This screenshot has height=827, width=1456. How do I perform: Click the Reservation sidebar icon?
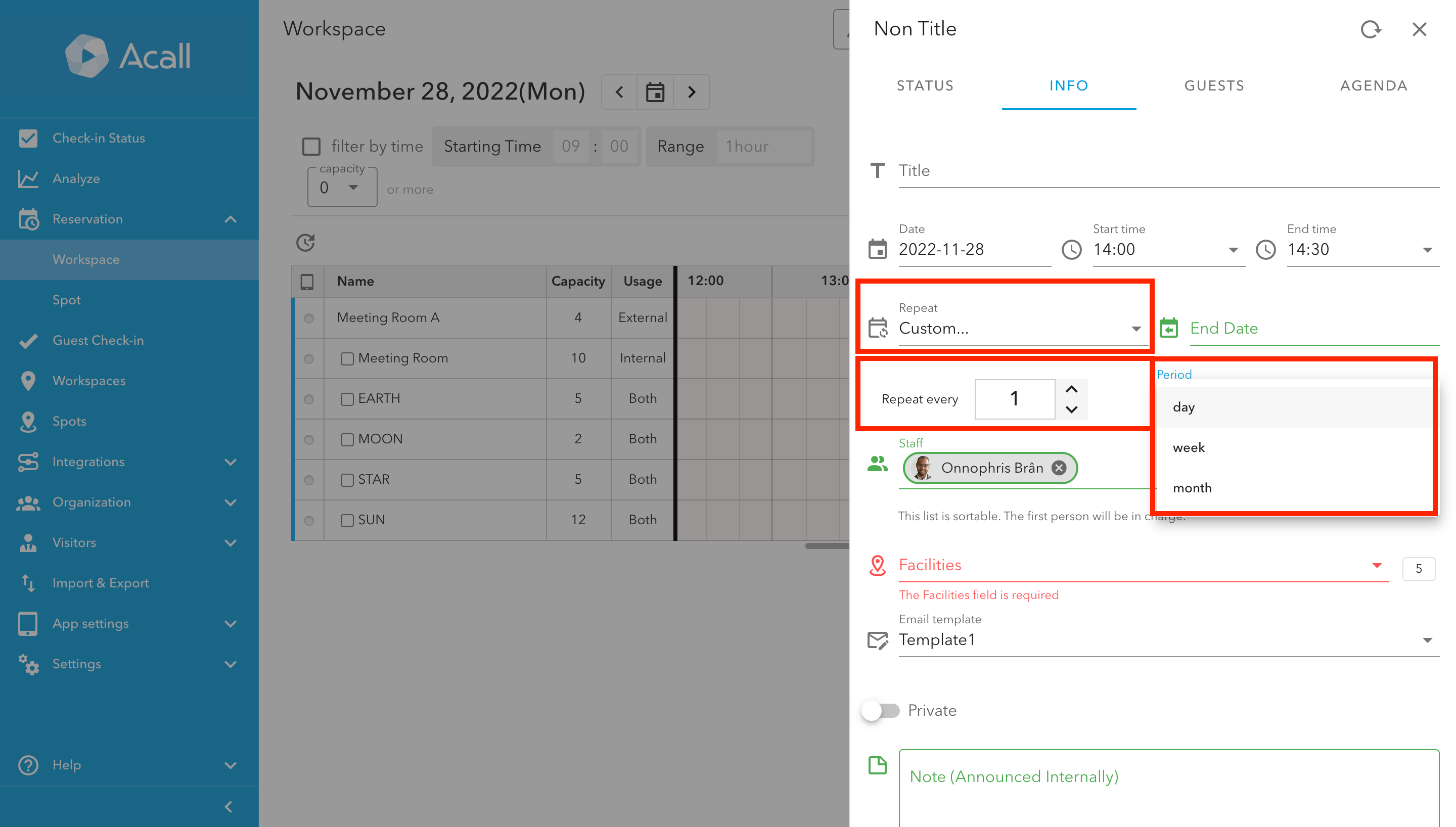click(x=28, y=219)
